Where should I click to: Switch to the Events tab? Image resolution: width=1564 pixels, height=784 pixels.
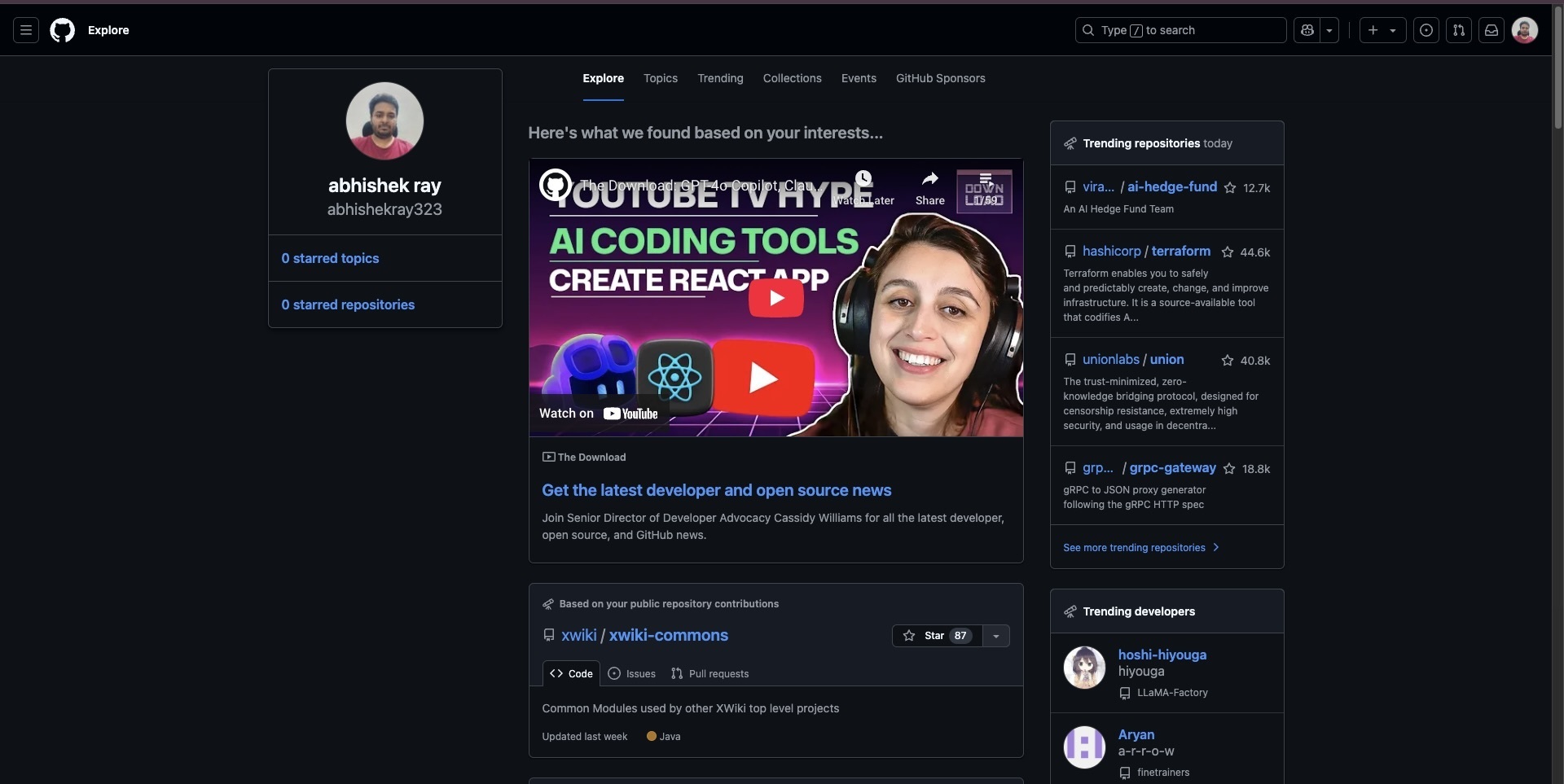tap(859, 78)
